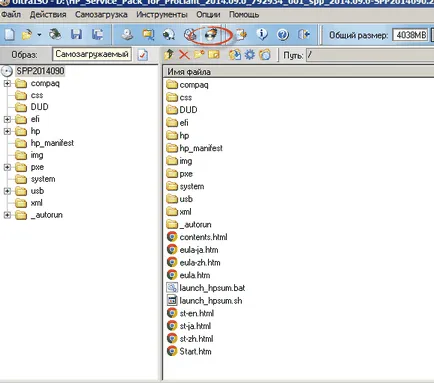Select Start.htm in the file list

[x=195, y=351]
